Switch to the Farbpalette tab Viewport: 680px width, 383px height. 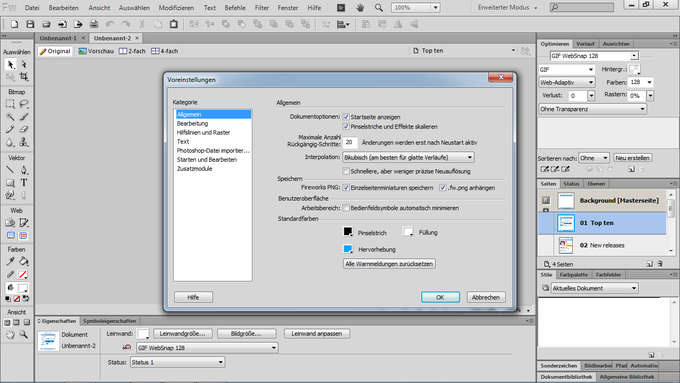click(573, 275)
